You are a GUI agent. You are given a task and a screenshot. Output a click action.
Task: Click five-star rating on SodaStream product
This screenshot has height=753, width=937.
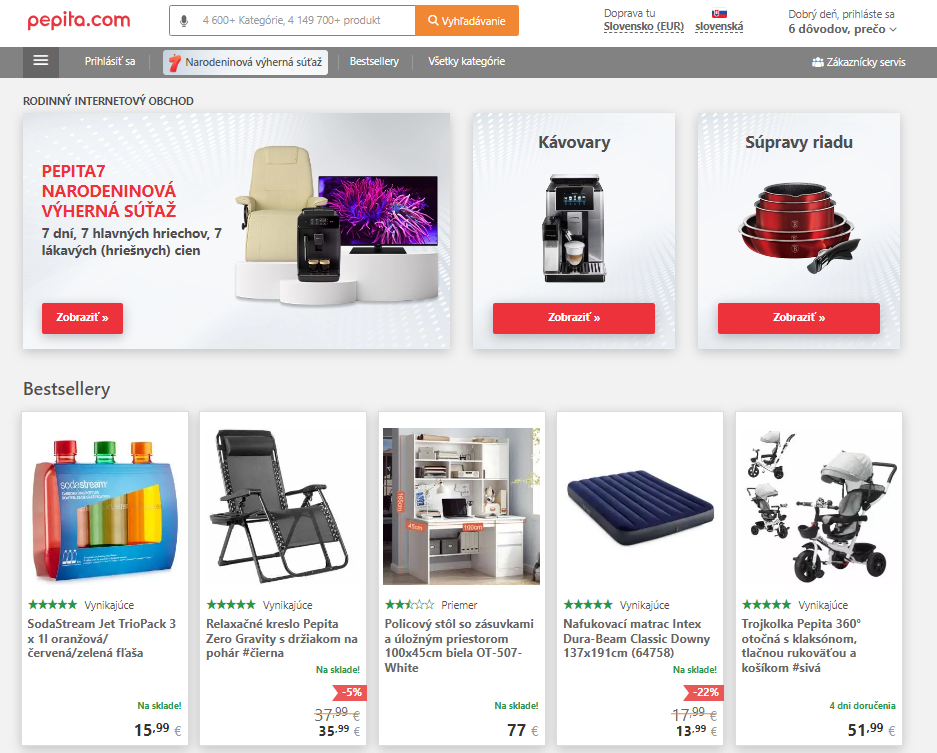53,604
